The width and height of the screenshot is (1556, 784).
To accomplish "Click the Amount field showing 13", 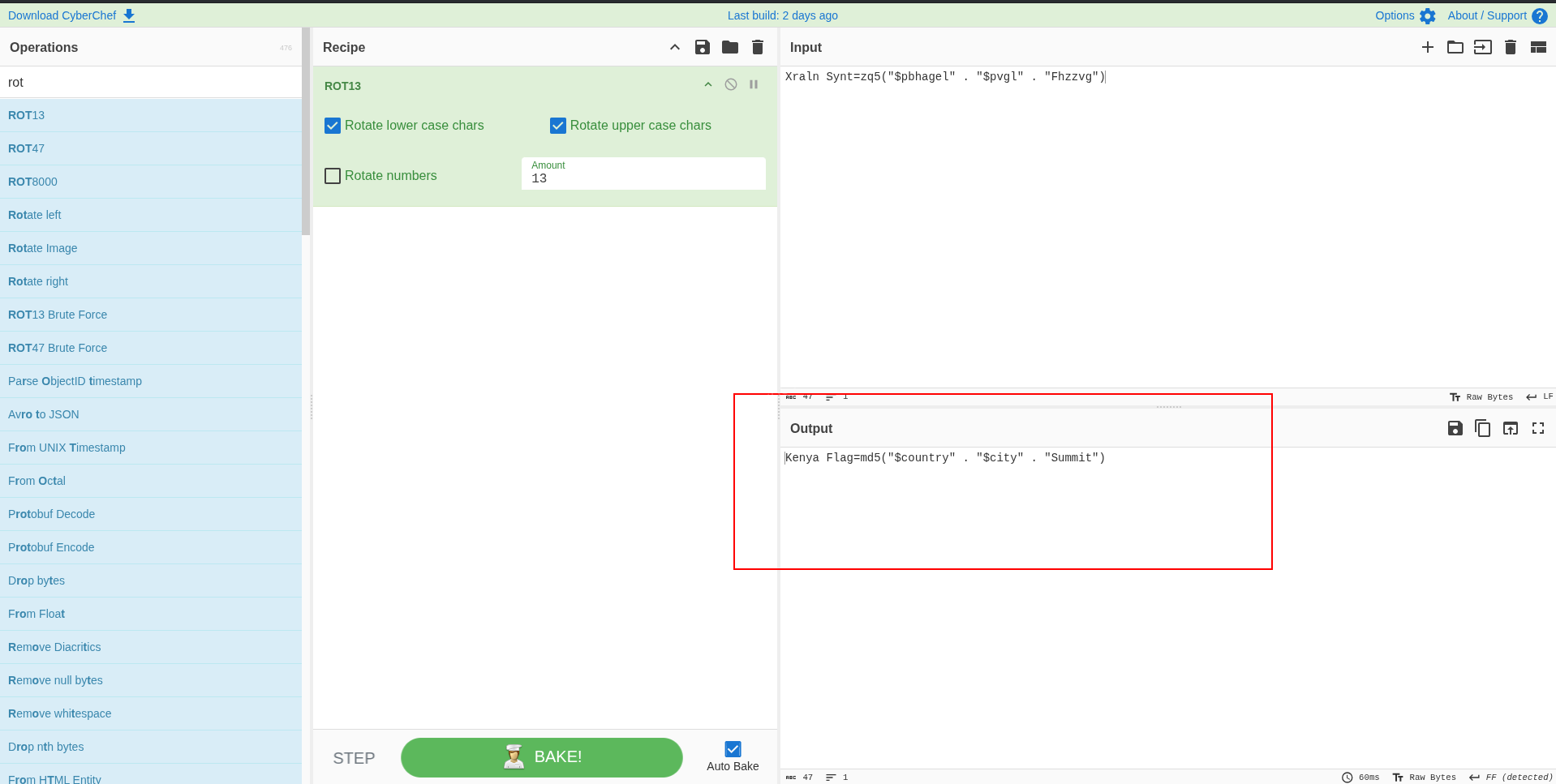I will tap(643, 174).
